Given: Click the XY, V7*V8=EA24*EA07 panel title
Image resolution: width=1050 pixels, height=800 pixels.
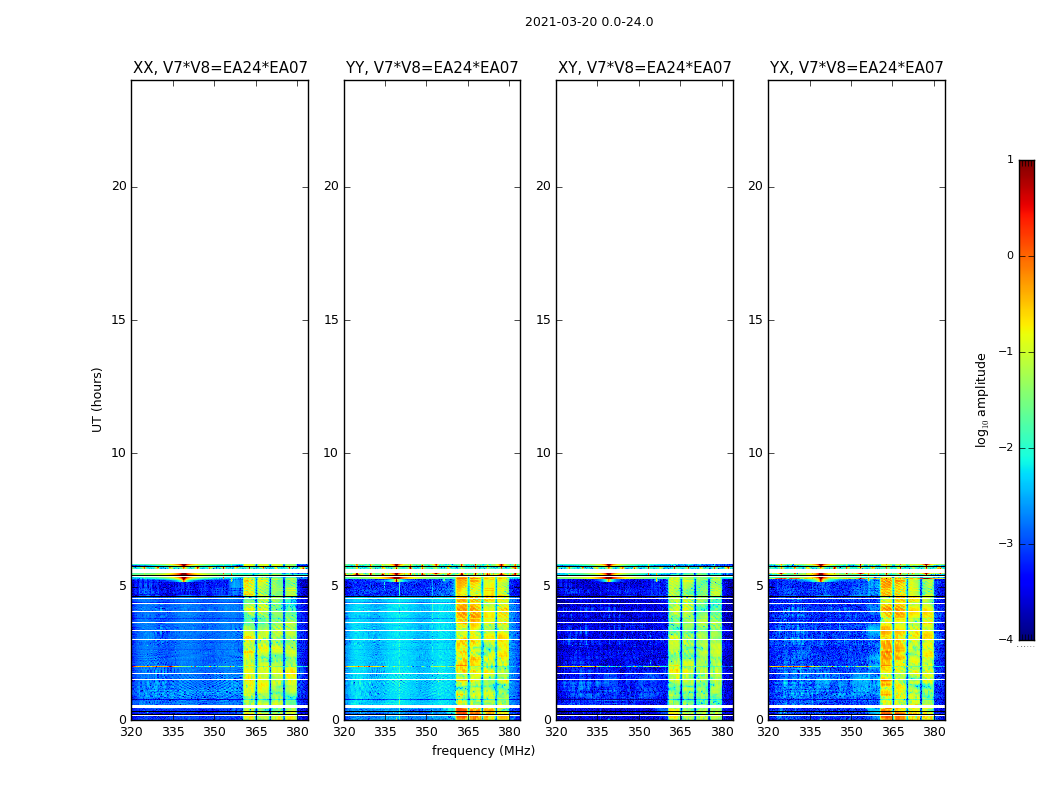Looking at the screenshot, I should coord(645,68).
